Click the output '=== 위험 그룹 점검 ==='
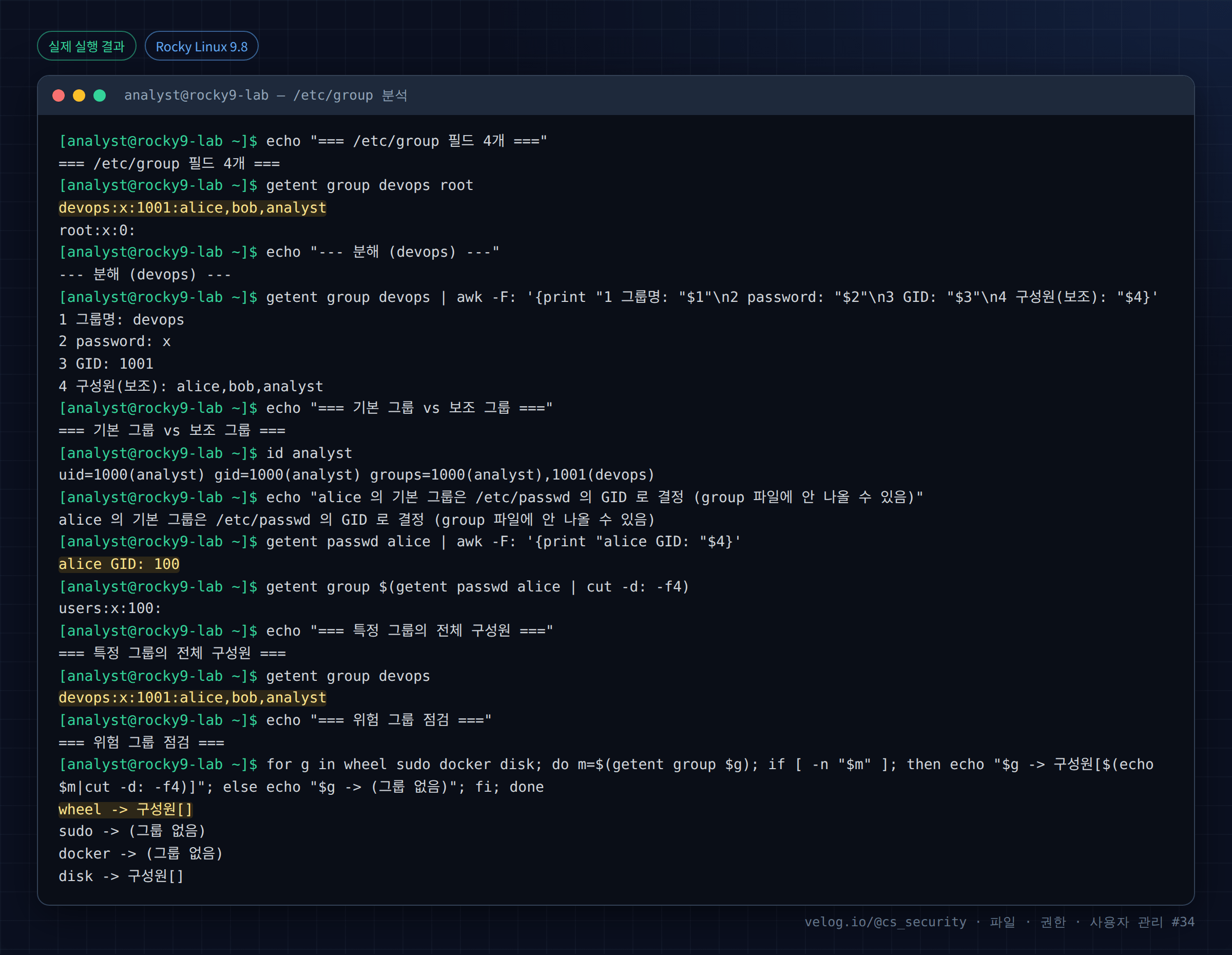1232x955 pixels. (142, 742)
